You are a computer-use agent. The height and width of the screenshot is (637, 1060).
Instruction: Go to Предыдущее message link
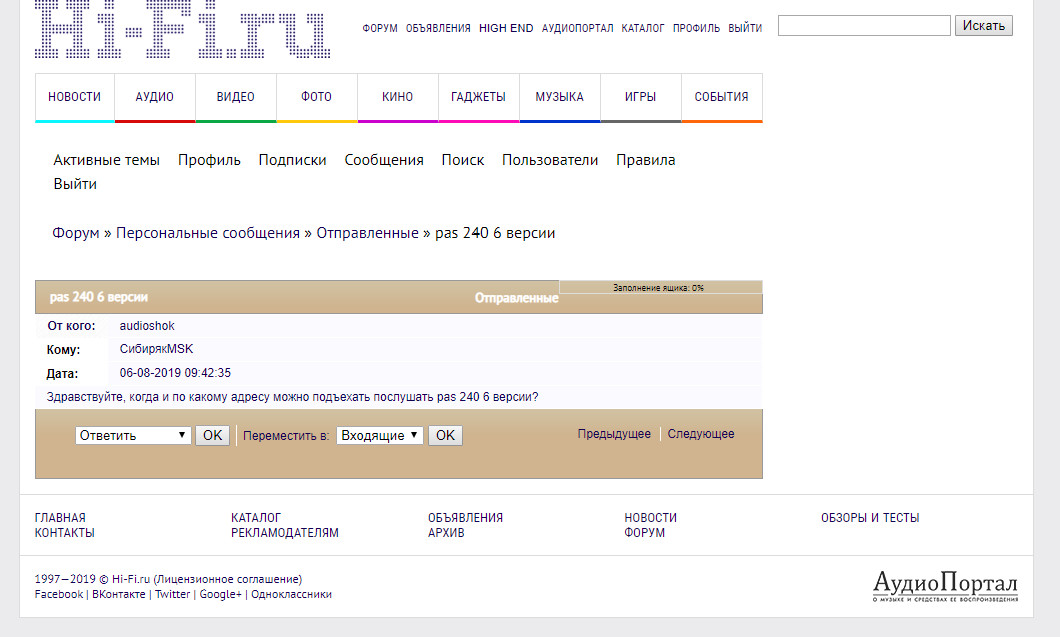click(x=614, y=434)
